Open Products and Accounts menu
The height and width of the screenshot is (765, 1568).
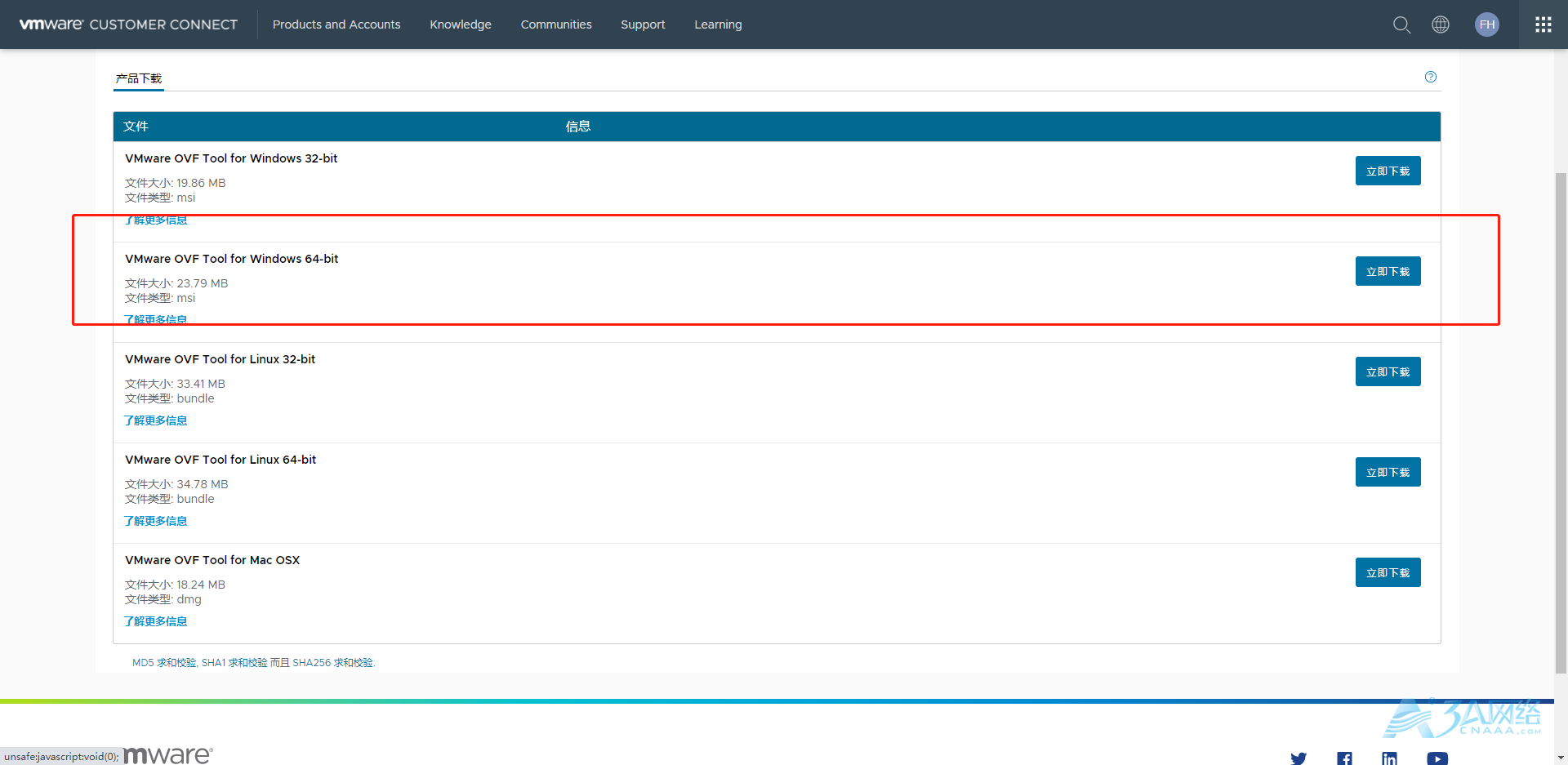point(336,24)
